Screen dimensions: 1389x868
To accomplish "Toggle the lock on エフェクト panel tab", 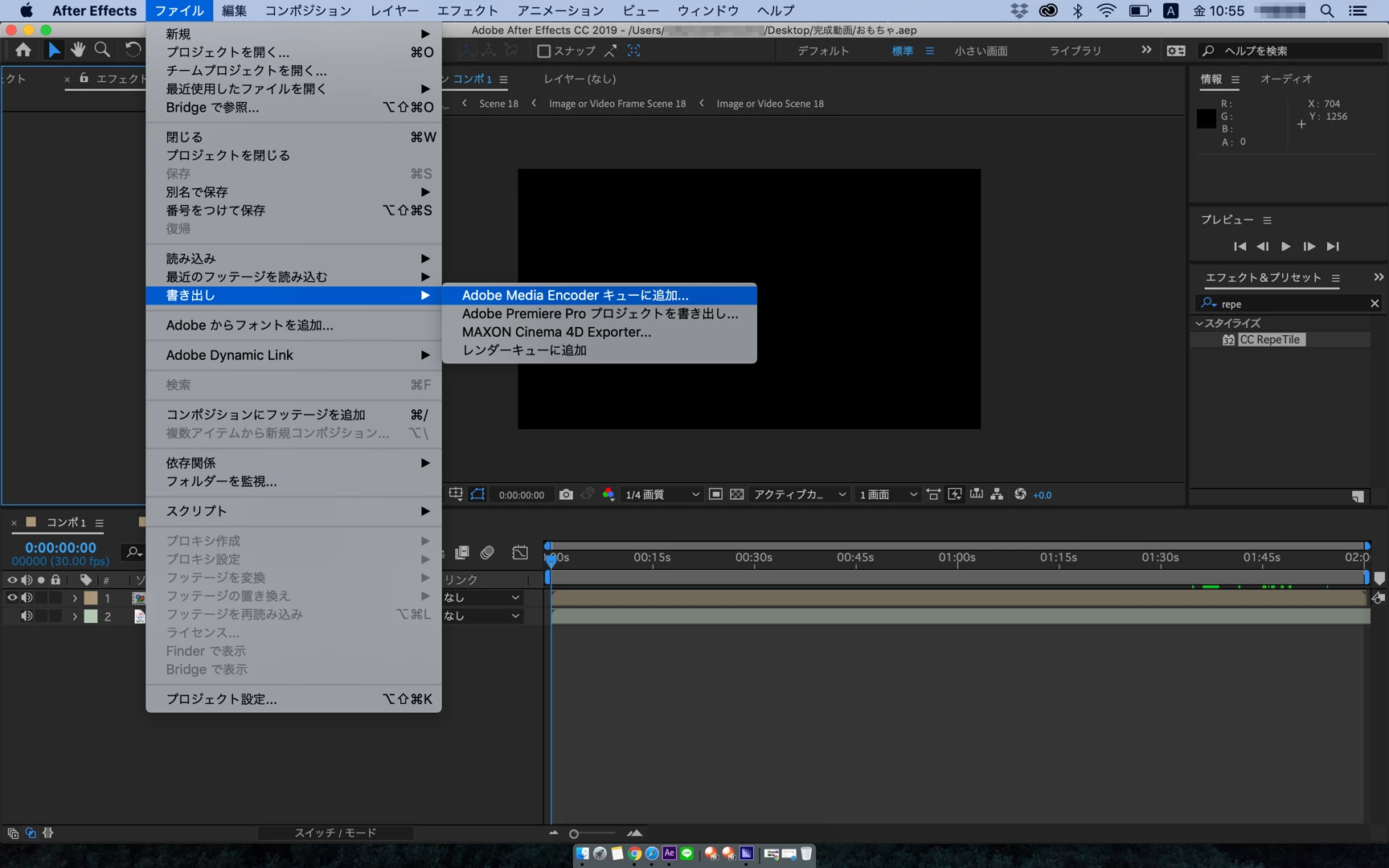I will click(x=84, y=78).
